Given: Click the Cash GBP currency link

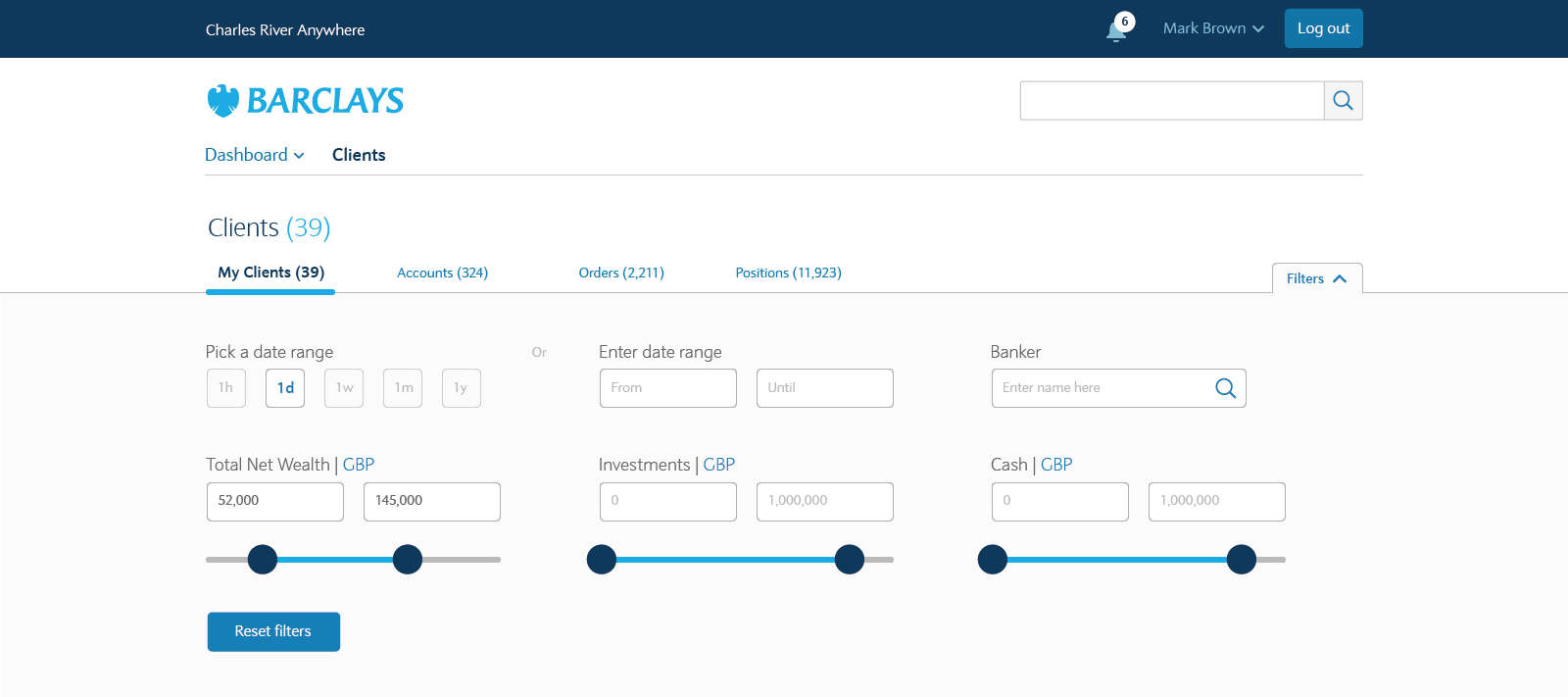Looking at the screenshot, I should (x=1056, y=465).
